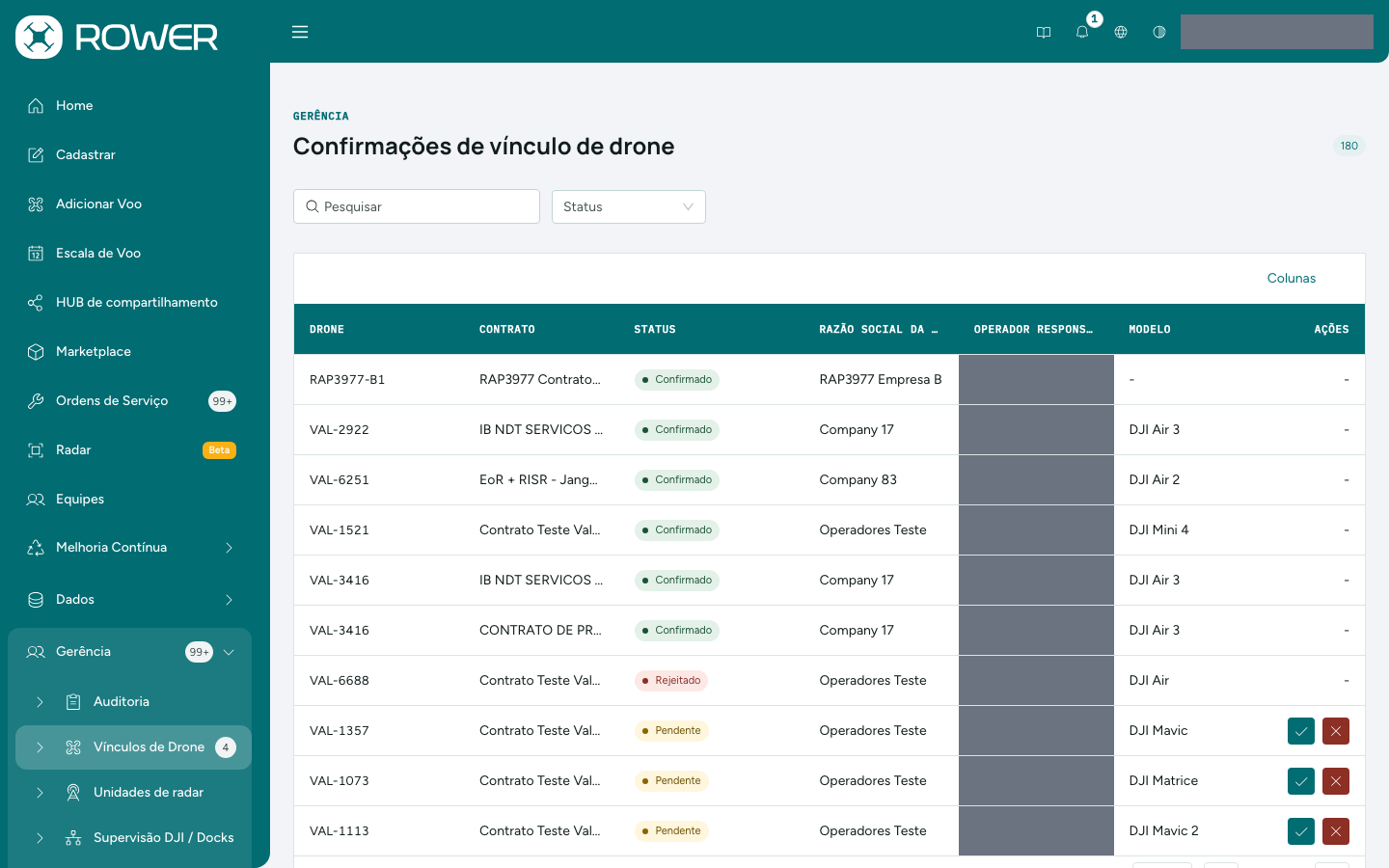
Task: Reject drone link VAL-1073
Action: click(x=1336, y=781)
